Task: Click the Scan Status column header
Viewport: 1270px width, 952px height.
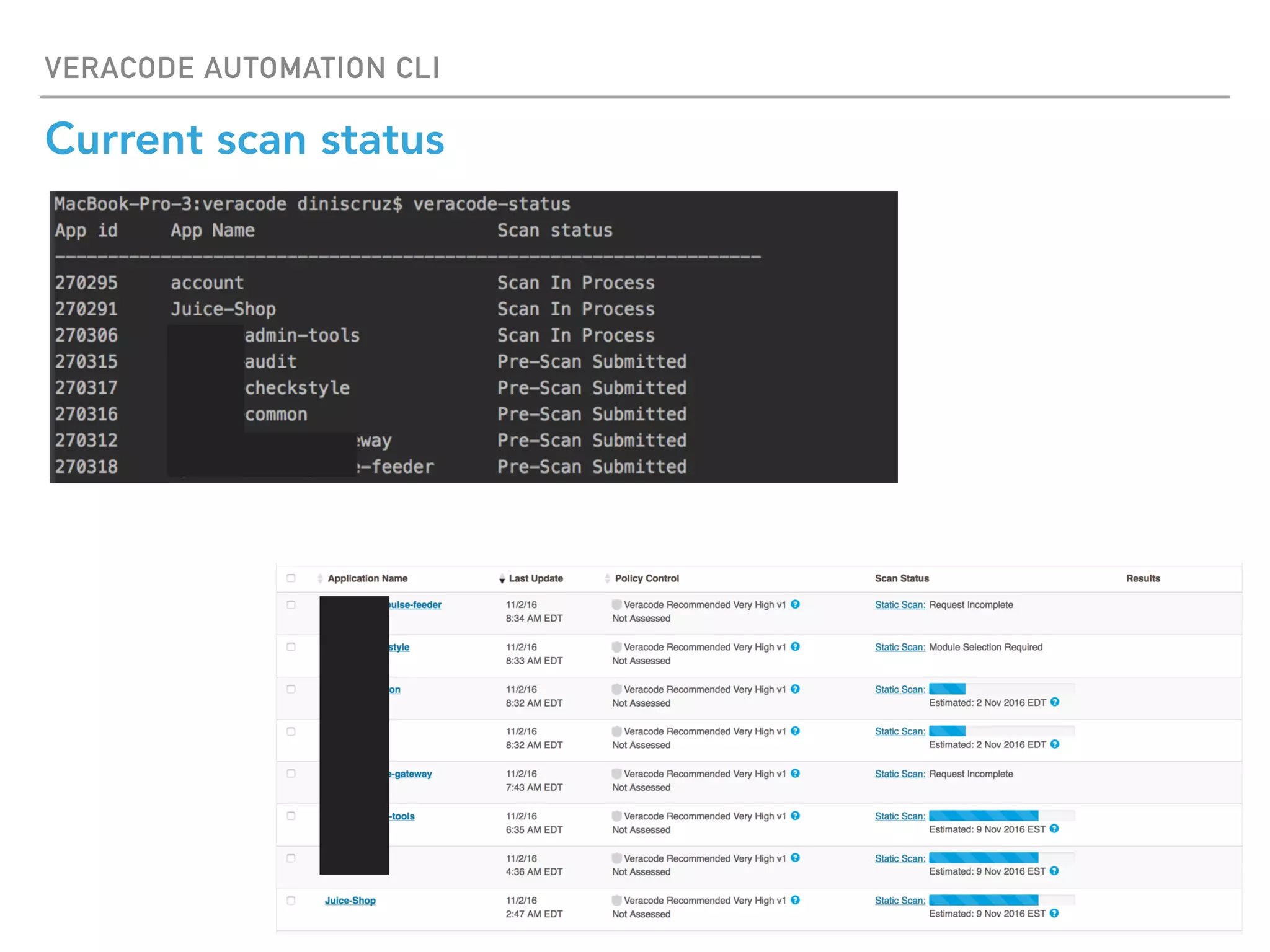Action: 902,578
